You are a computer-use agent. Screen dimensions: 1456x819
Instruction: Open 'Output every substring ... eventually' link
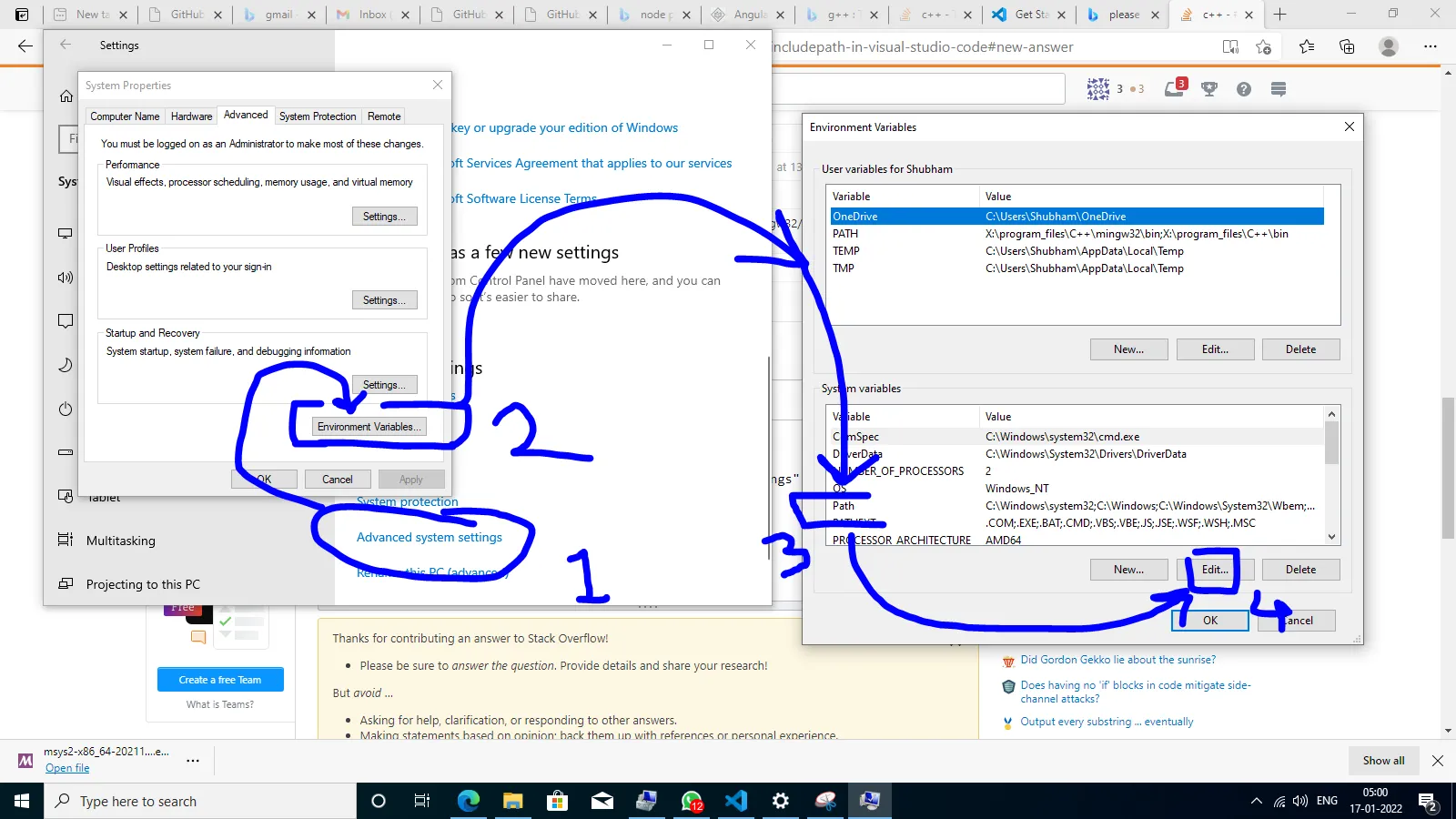(1107, 722)
